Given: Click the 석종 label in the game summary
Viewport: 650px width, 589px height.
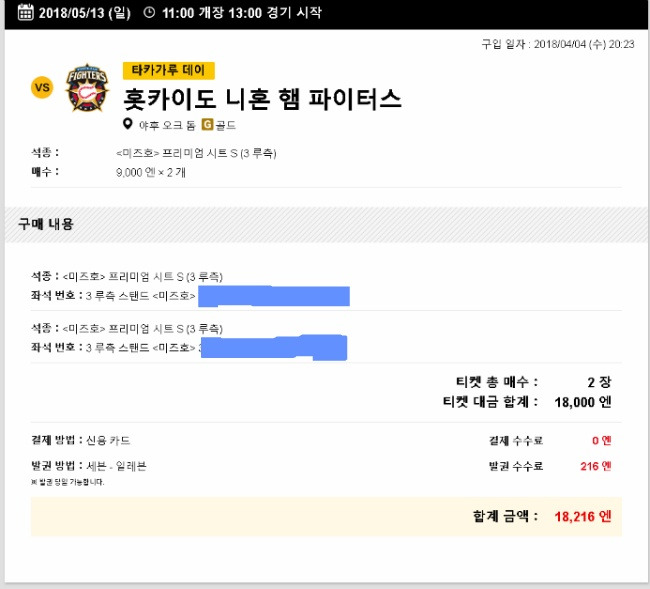Looking at the screenshot, I should click(x=45, y=153).
